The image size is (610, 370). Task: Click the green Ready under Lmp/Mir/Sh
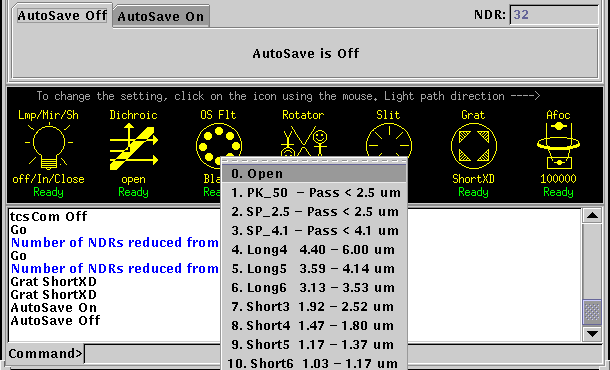coord(49,192)
